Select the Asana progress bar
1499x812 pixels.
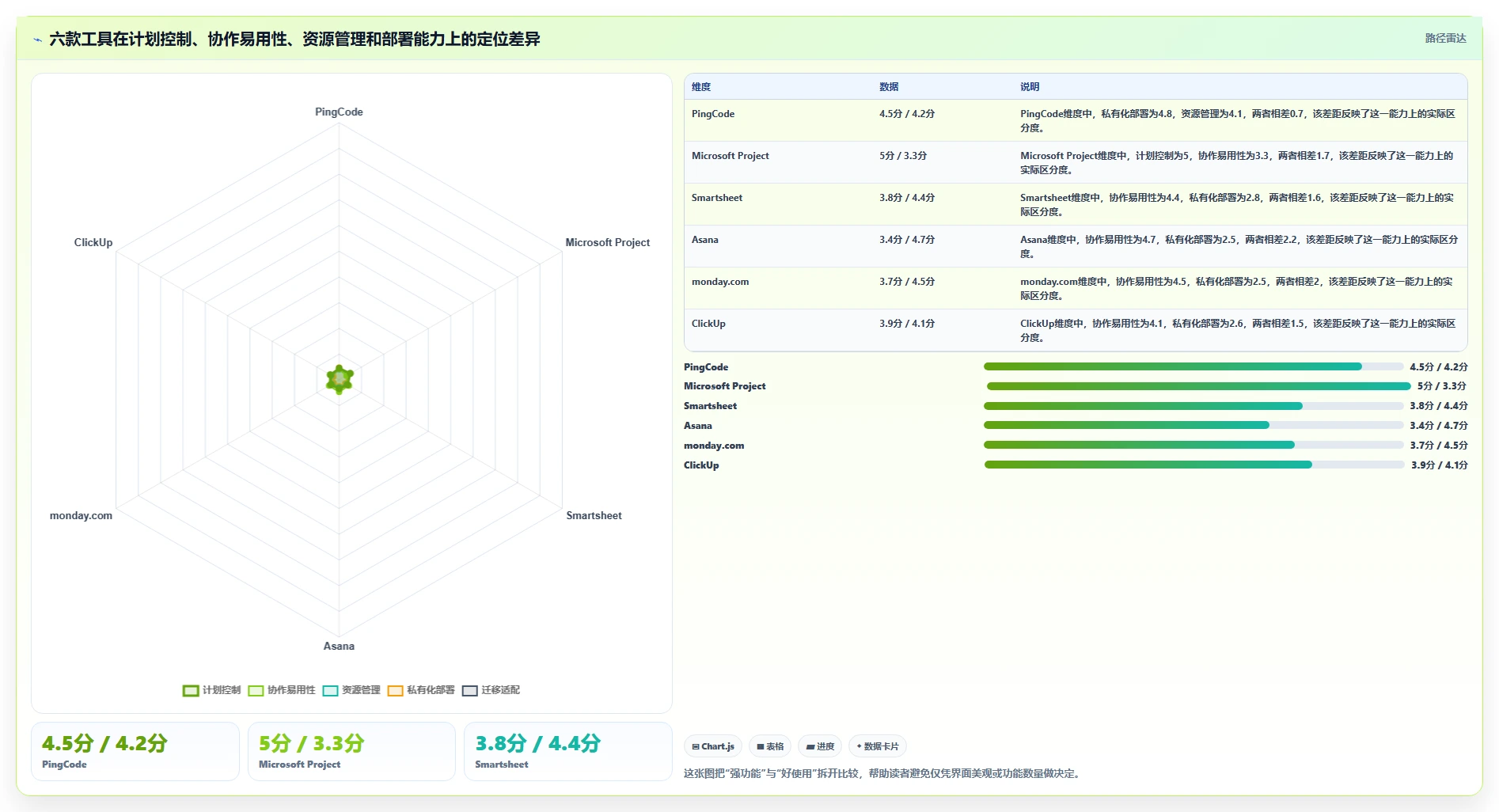1194,425
